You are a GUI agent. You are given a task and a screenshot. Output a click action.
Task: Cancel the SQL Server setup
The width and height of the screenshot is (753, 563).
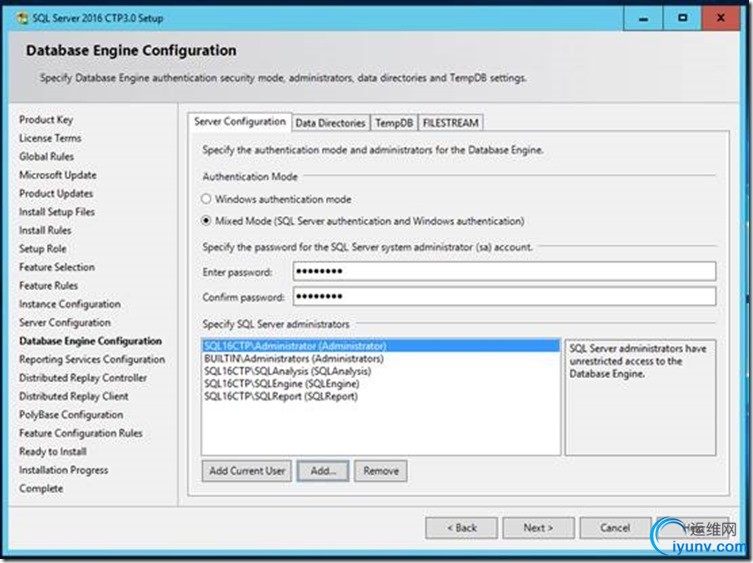[615, 528]
